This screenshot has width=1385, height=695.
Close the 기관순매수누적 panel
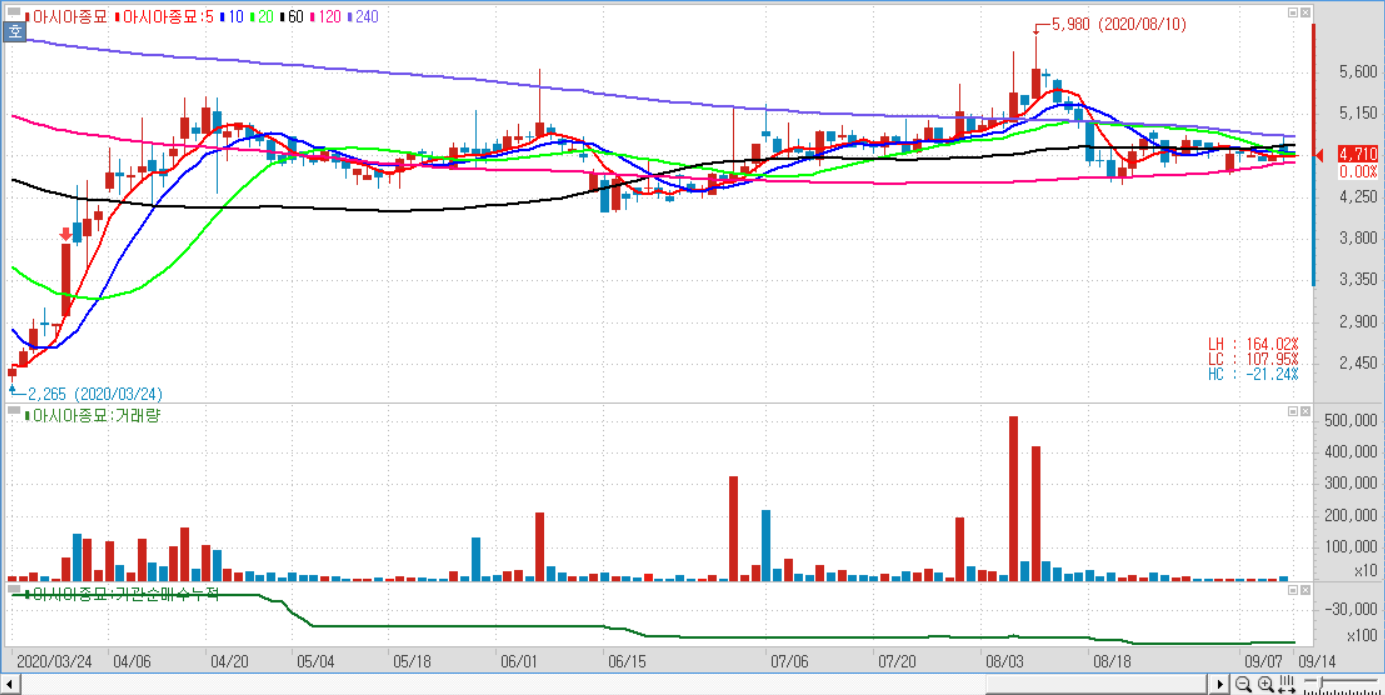coord(1305,591)
